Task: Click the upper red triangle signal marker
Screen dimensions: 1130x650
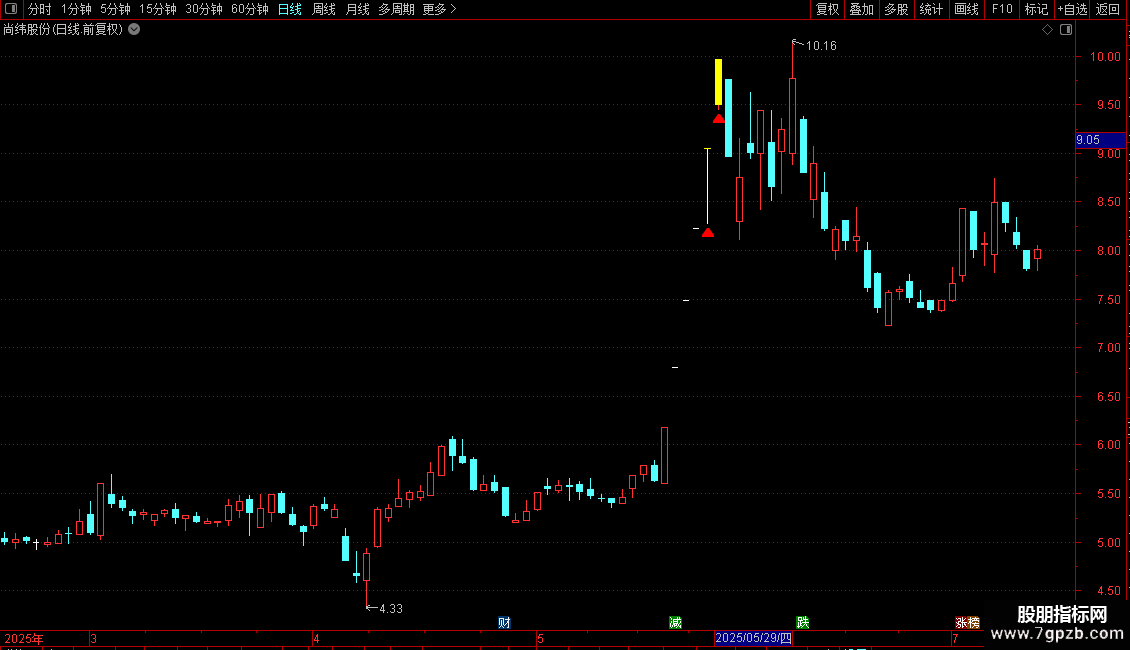Action: point(719,119)
